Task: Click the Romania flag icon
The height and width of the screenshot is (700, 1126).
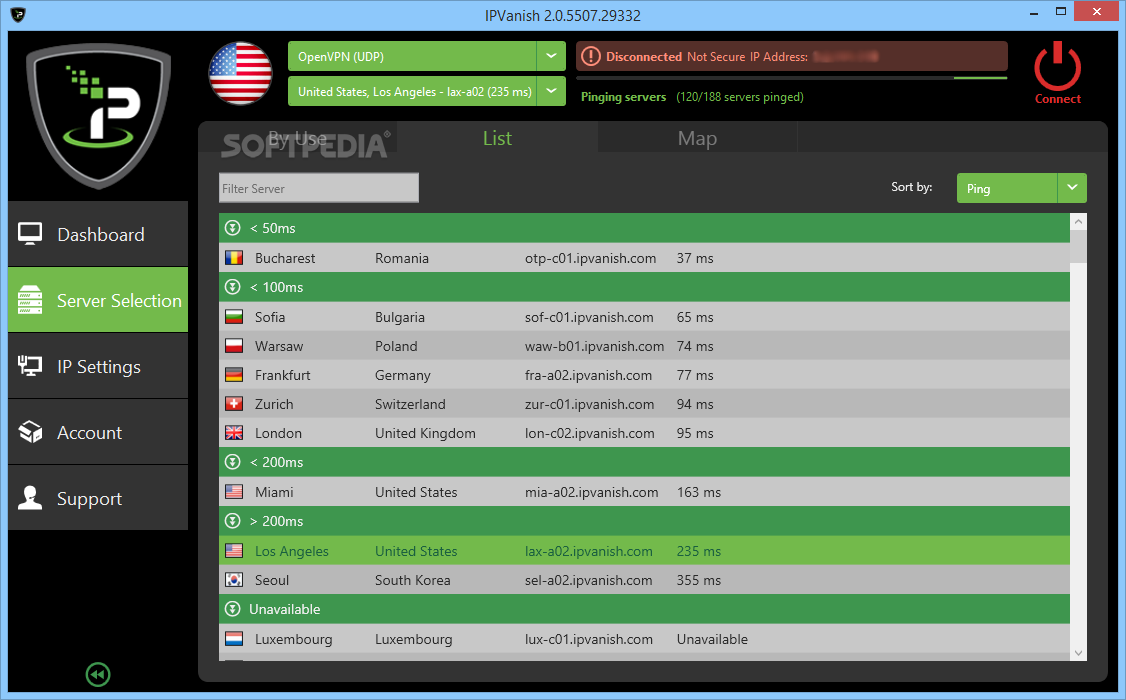Action: (x=234, y=258)
